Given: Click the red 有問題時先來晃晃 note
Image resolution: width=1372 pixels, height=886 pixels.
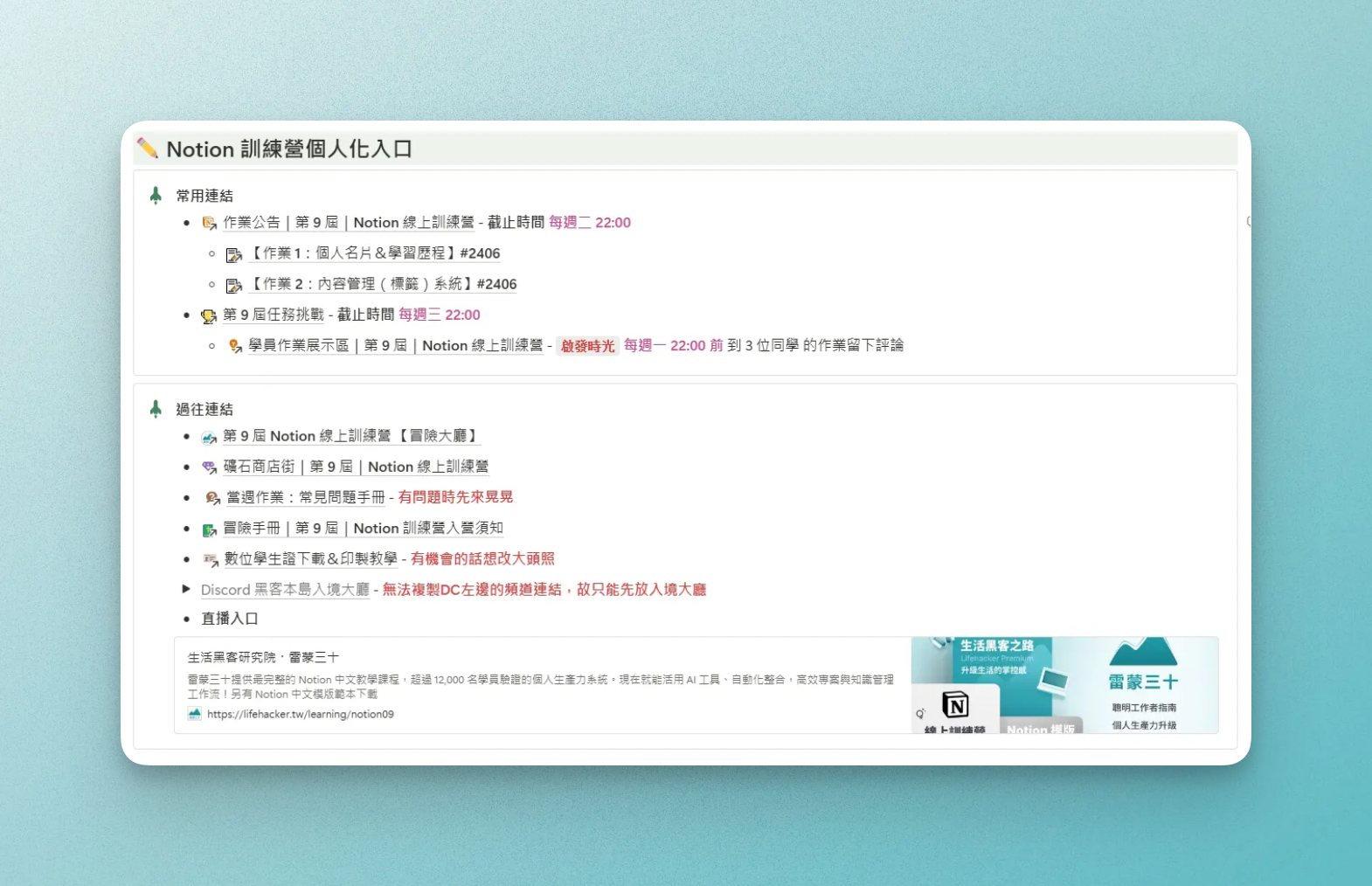Looking at the screenshot, I should [x=456, y=496].
